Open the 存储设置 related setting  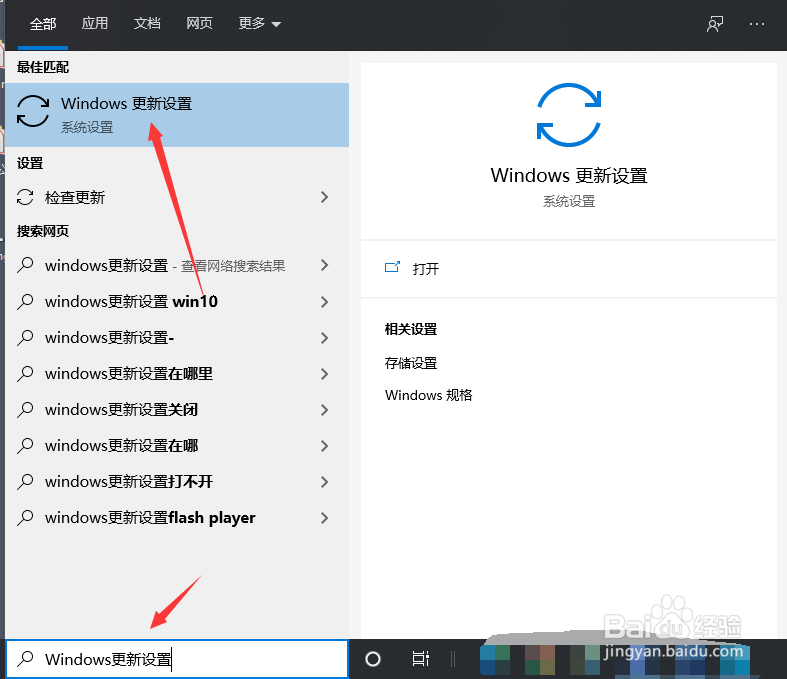click(x=411, y=363)
